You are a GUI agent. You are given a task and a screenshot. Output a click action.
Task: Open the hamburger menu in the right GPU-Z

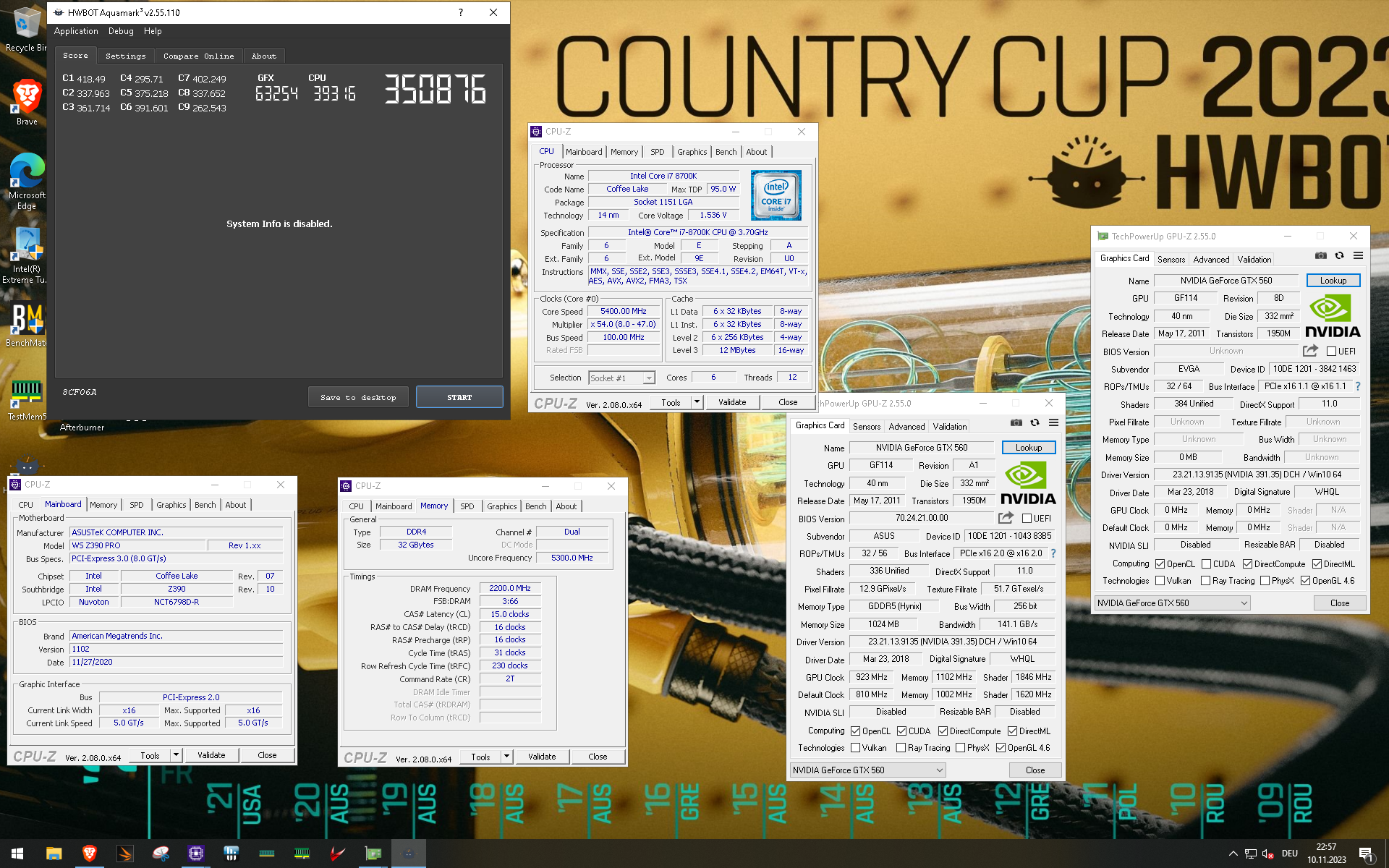[1358, 255]
